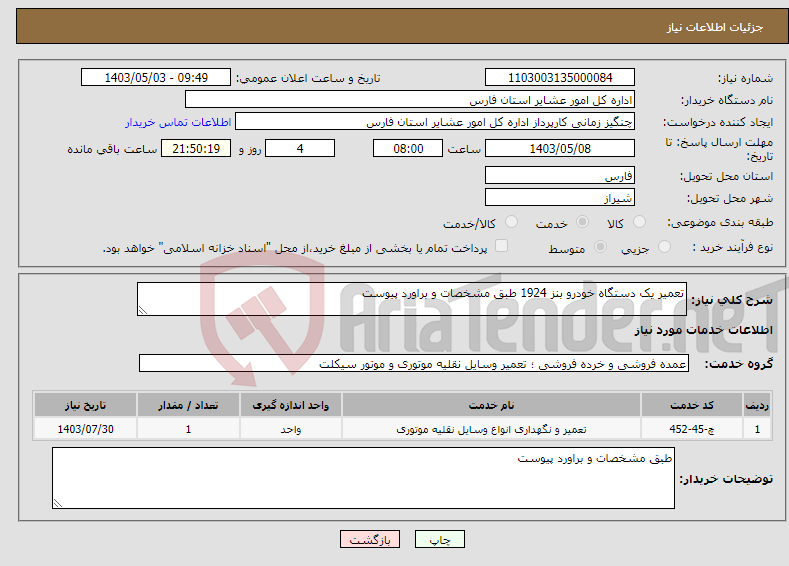789x566 pixels.
Task: Click resize grip of description text area
Action: tap(142, 310)
